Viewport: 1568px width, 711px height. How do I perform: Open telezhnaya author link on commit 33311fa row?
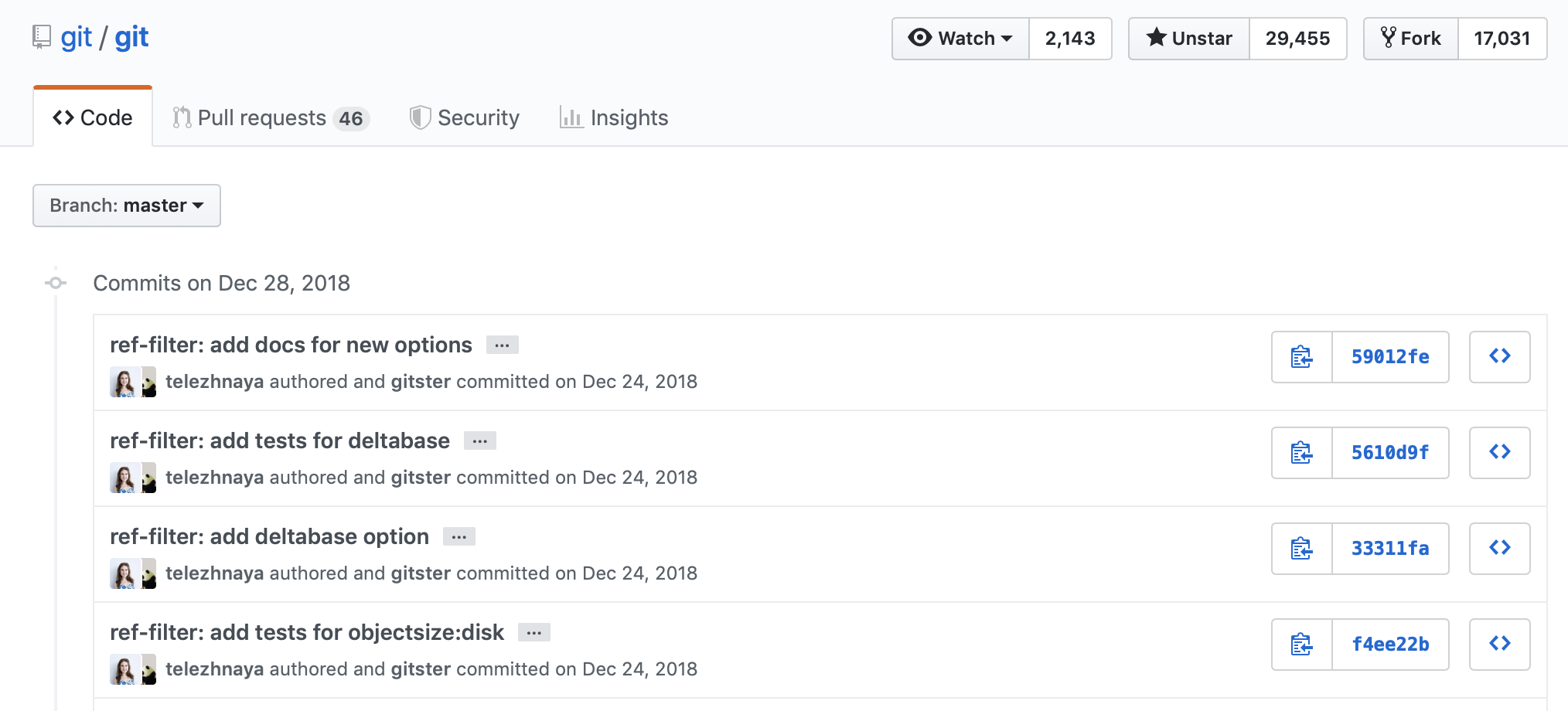[x=214, y=573]
